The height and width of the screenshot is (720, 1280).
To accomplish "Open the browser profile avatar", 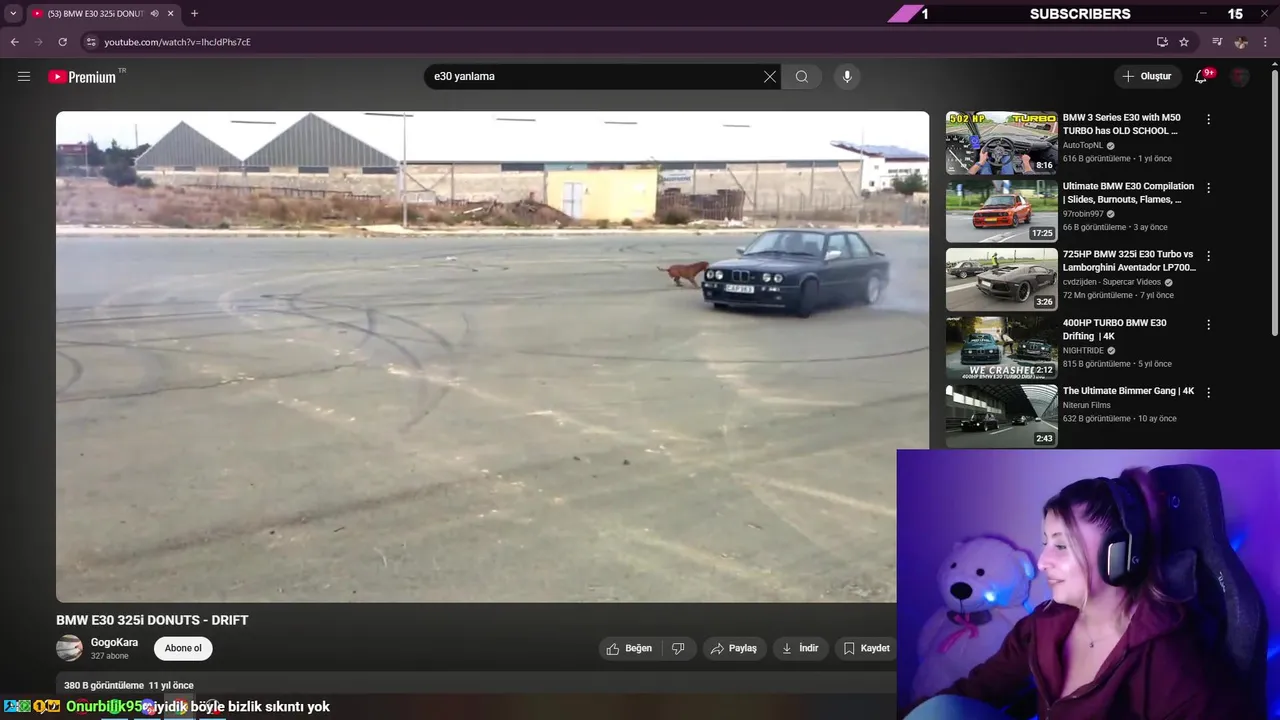I will pos(1241,42).
